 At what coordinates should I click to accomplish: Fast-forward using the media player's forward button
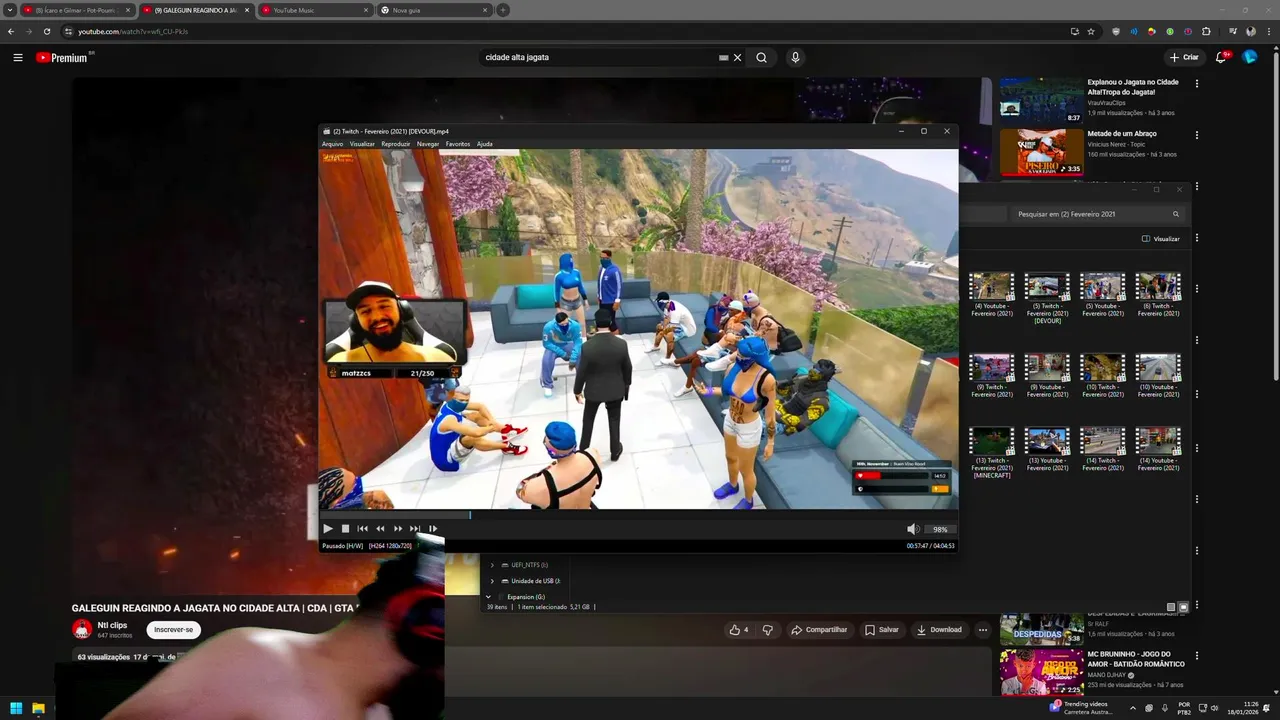point(398,528)
